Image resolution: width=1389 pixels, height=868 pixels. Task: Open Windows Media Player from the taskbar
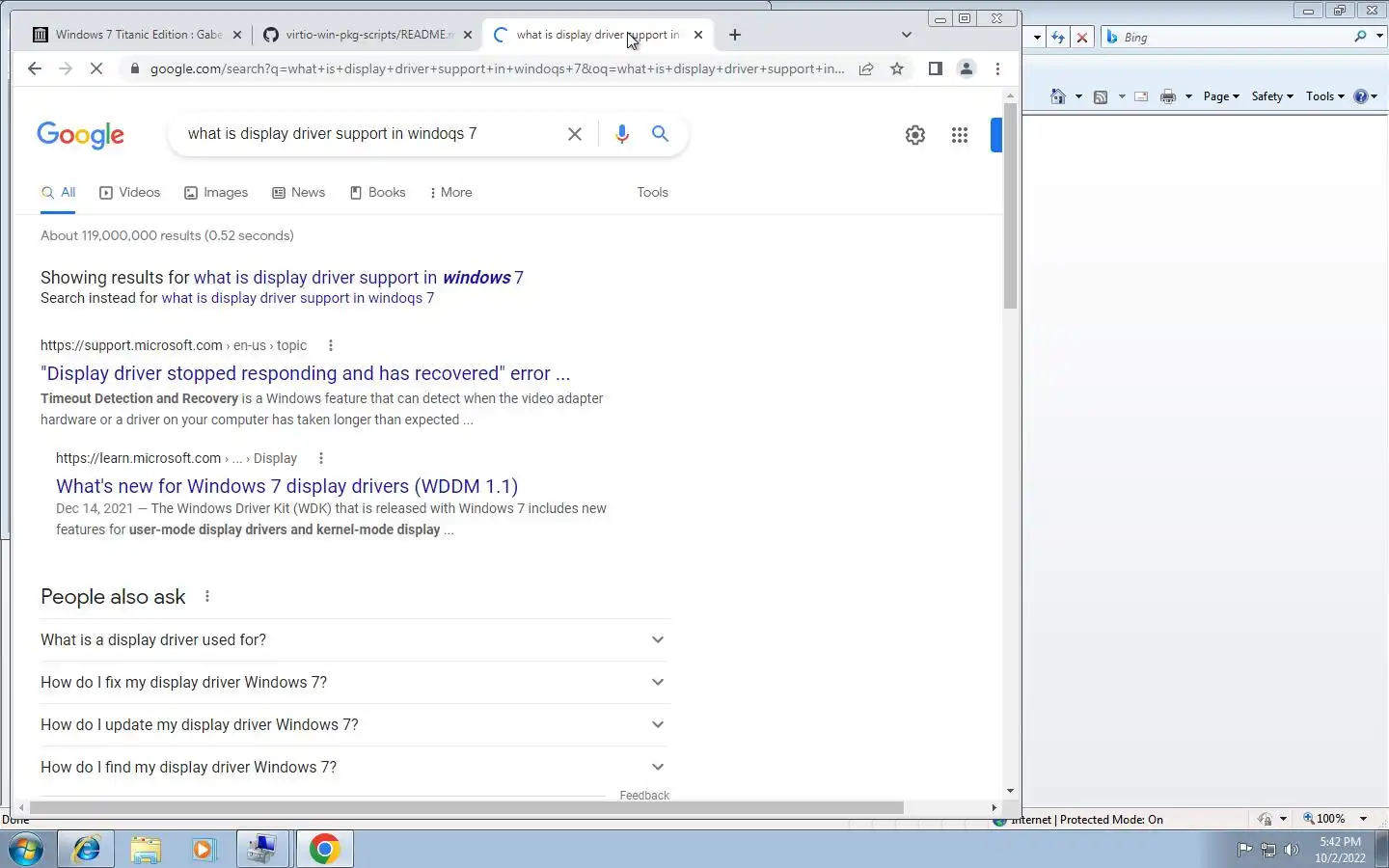click(204, 849)
